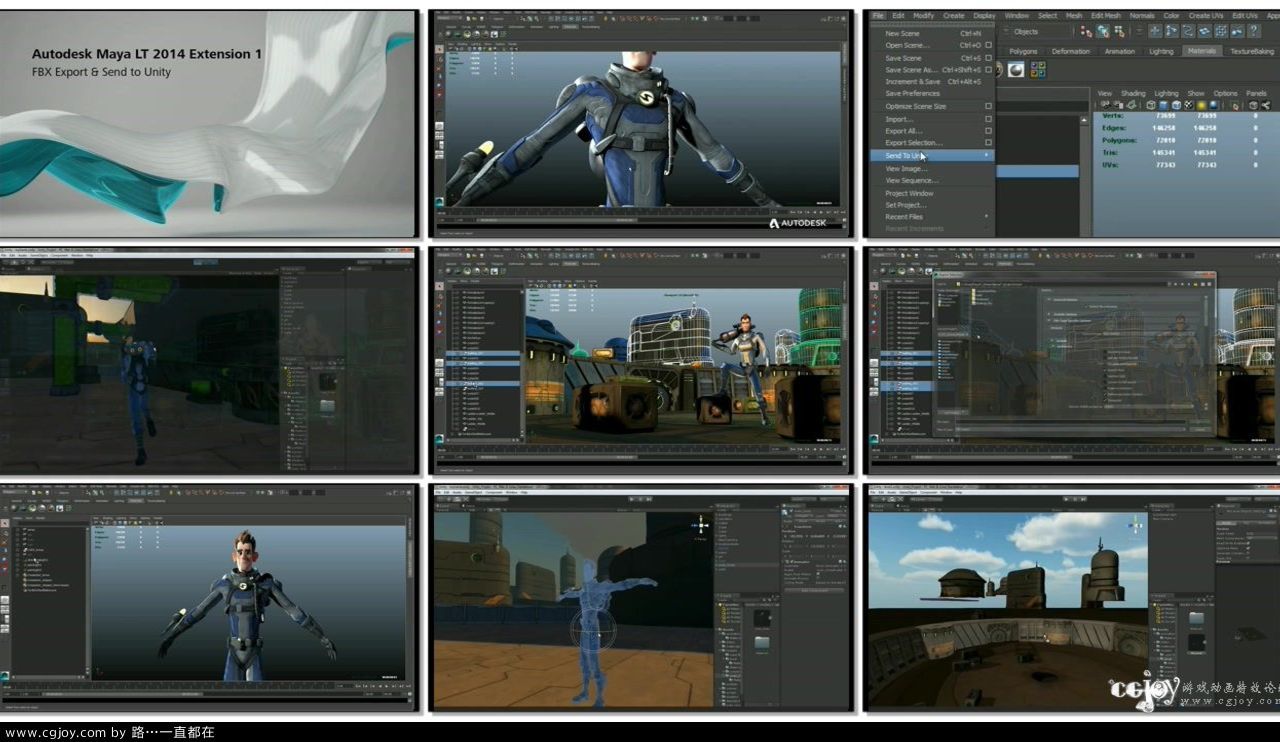Open the viewport View panel menu
1280x742 pixels.
tap(1104, 93)
